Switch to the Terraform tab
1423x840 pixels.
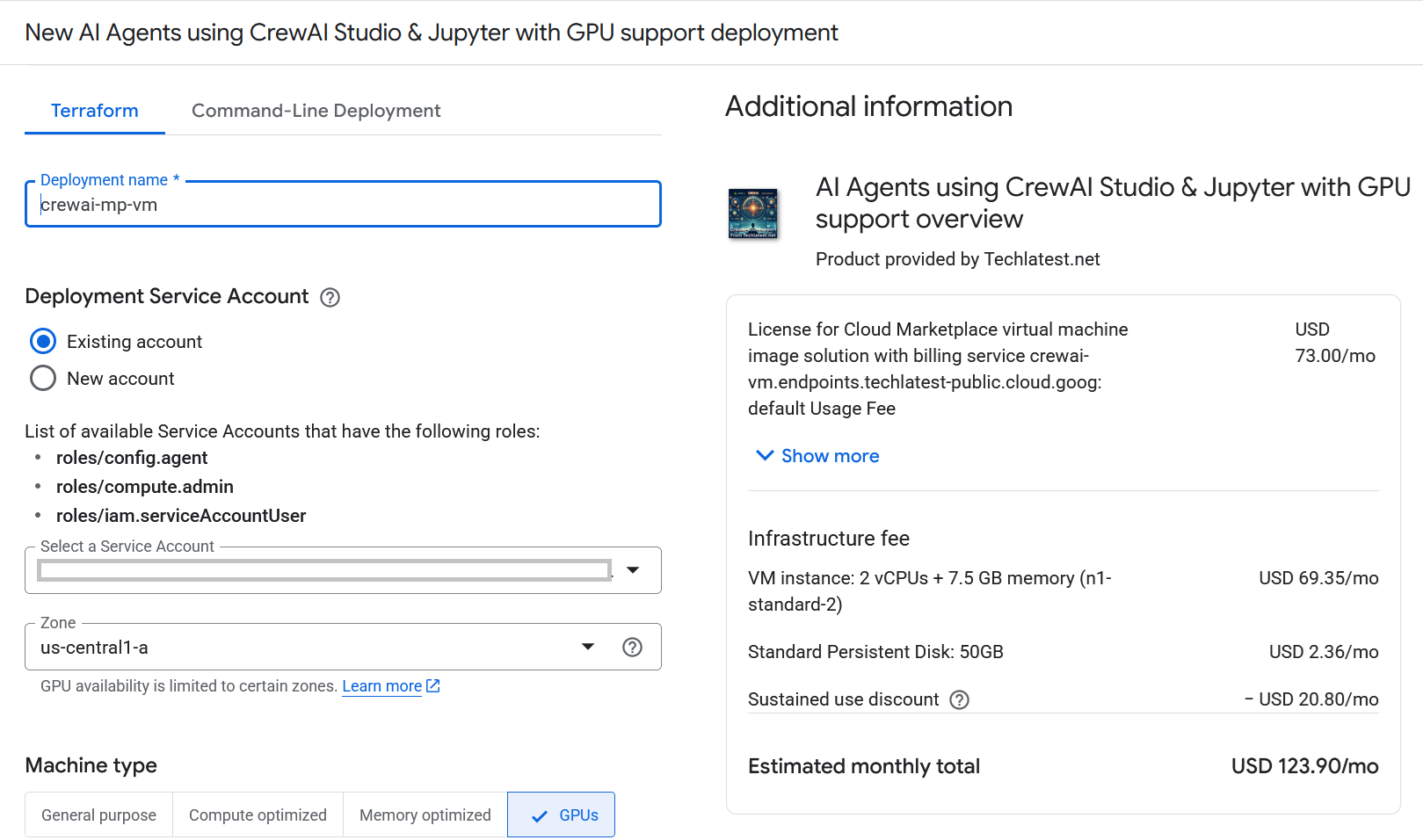95,111
